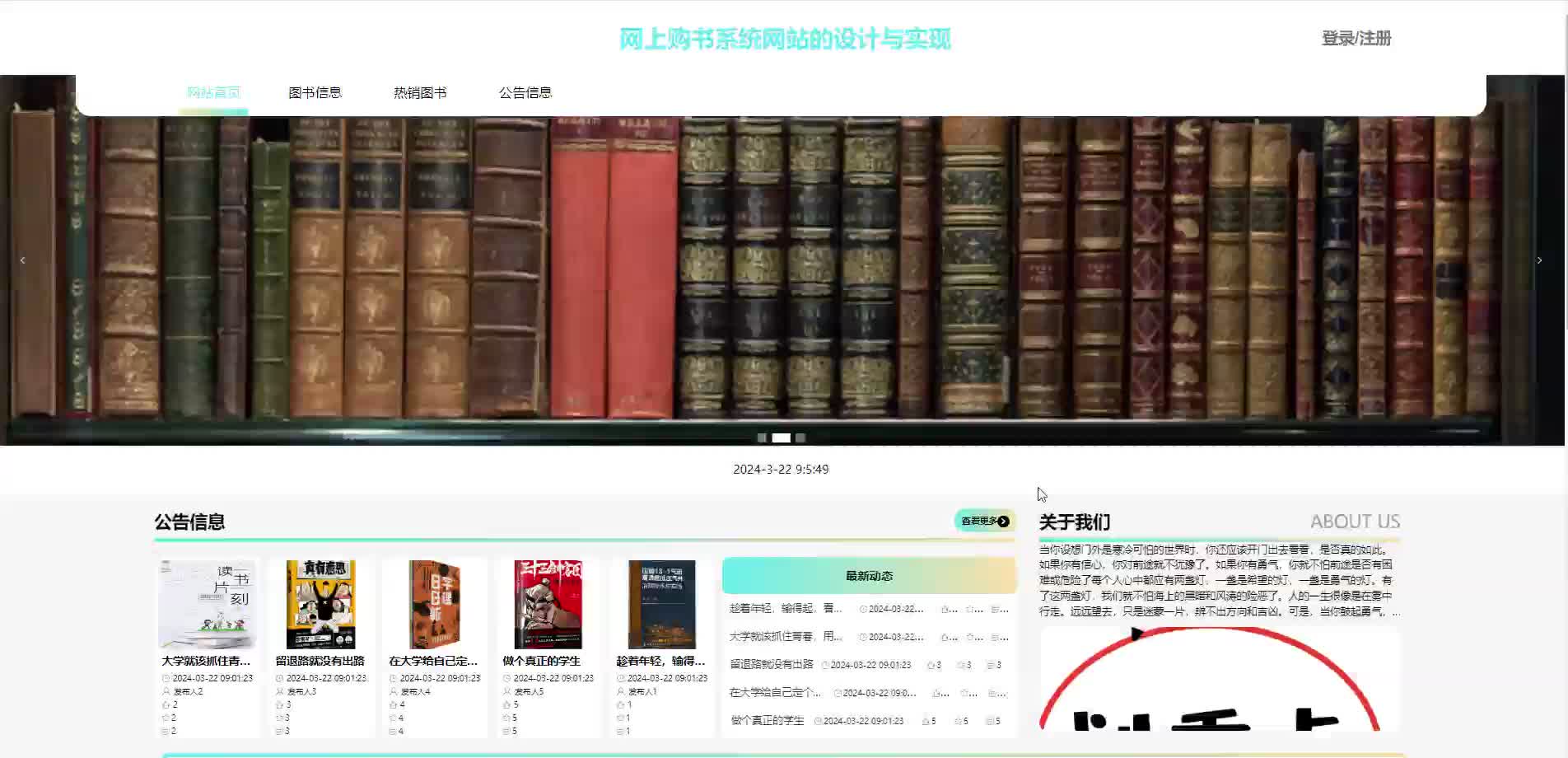Go to the 热销图书 page
Screen dimensions: 1568x758
coord(420,92)
